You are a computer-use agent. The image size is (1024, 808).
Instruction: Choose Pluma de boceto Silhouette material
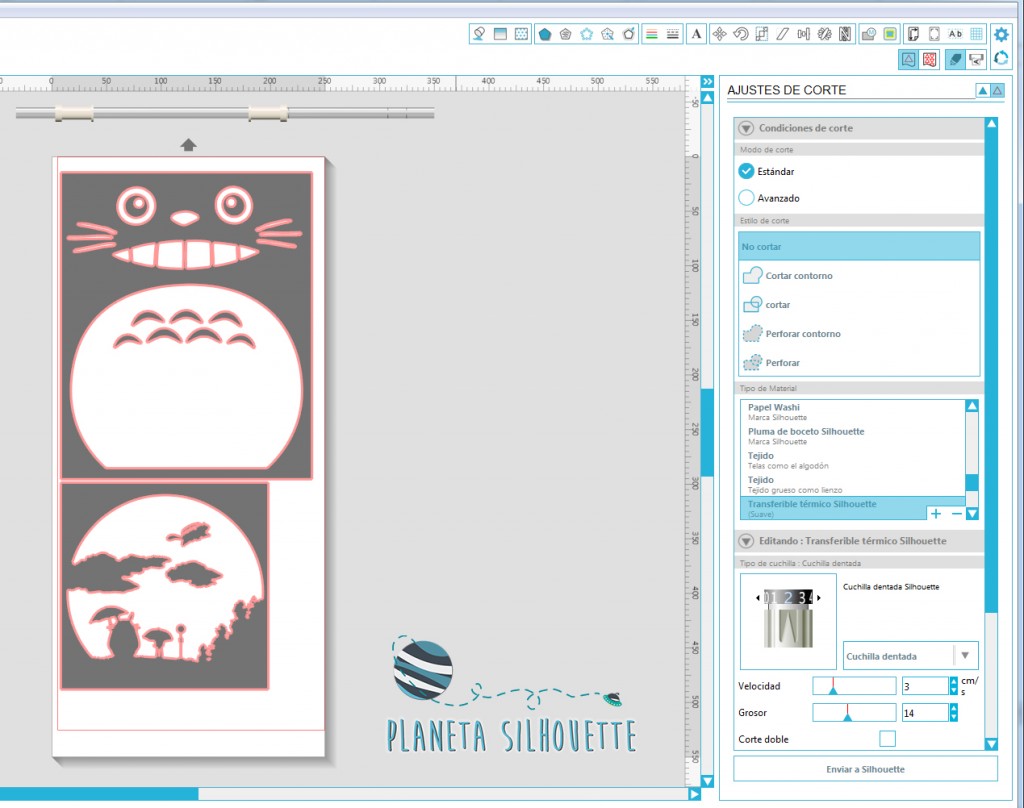(x=852, y=436)
